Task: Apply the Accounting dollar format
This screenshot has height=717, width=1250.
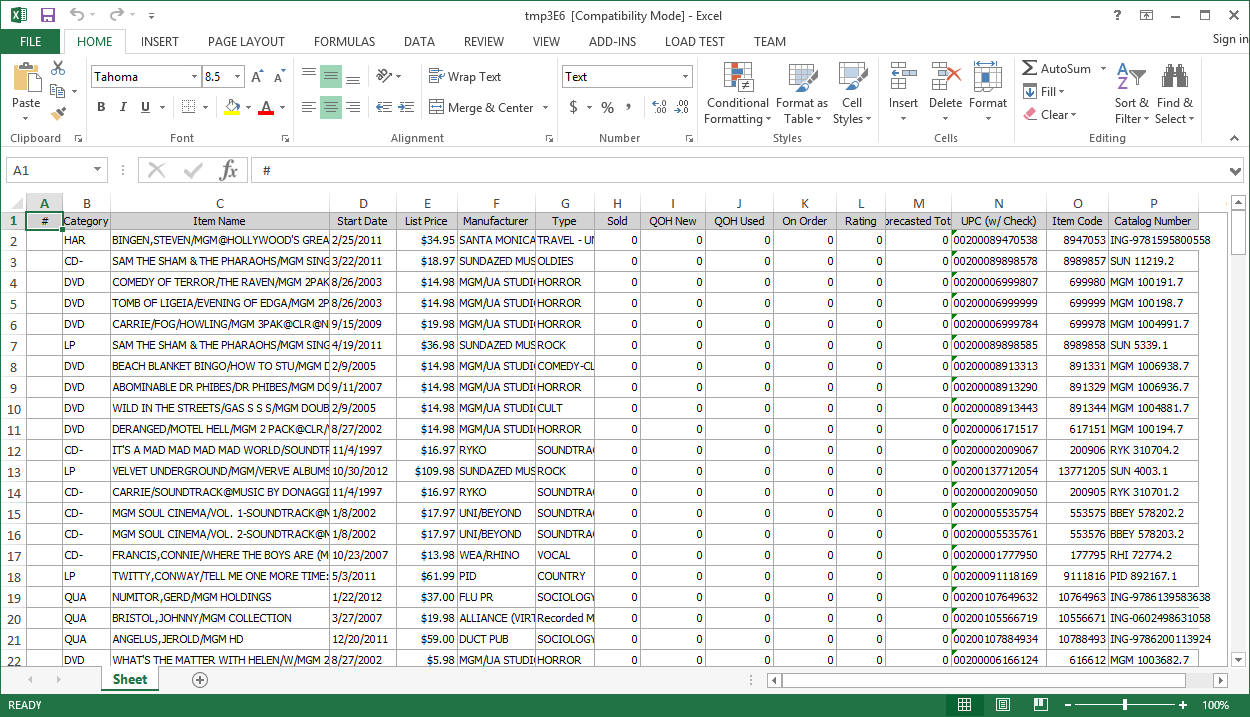Action: [x=573, y=107]
